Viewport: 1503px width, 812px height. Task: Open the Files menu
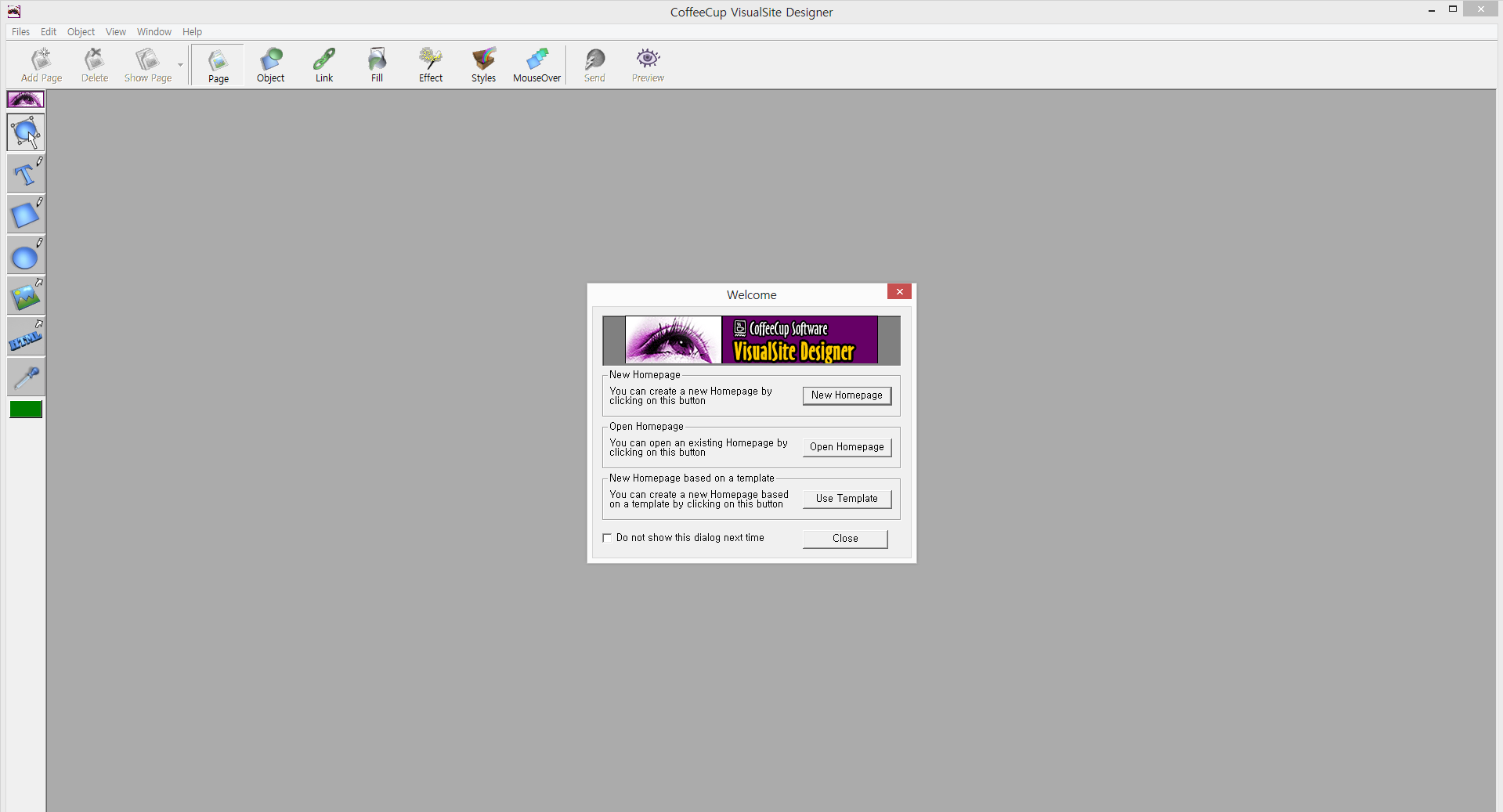point(21,32)
